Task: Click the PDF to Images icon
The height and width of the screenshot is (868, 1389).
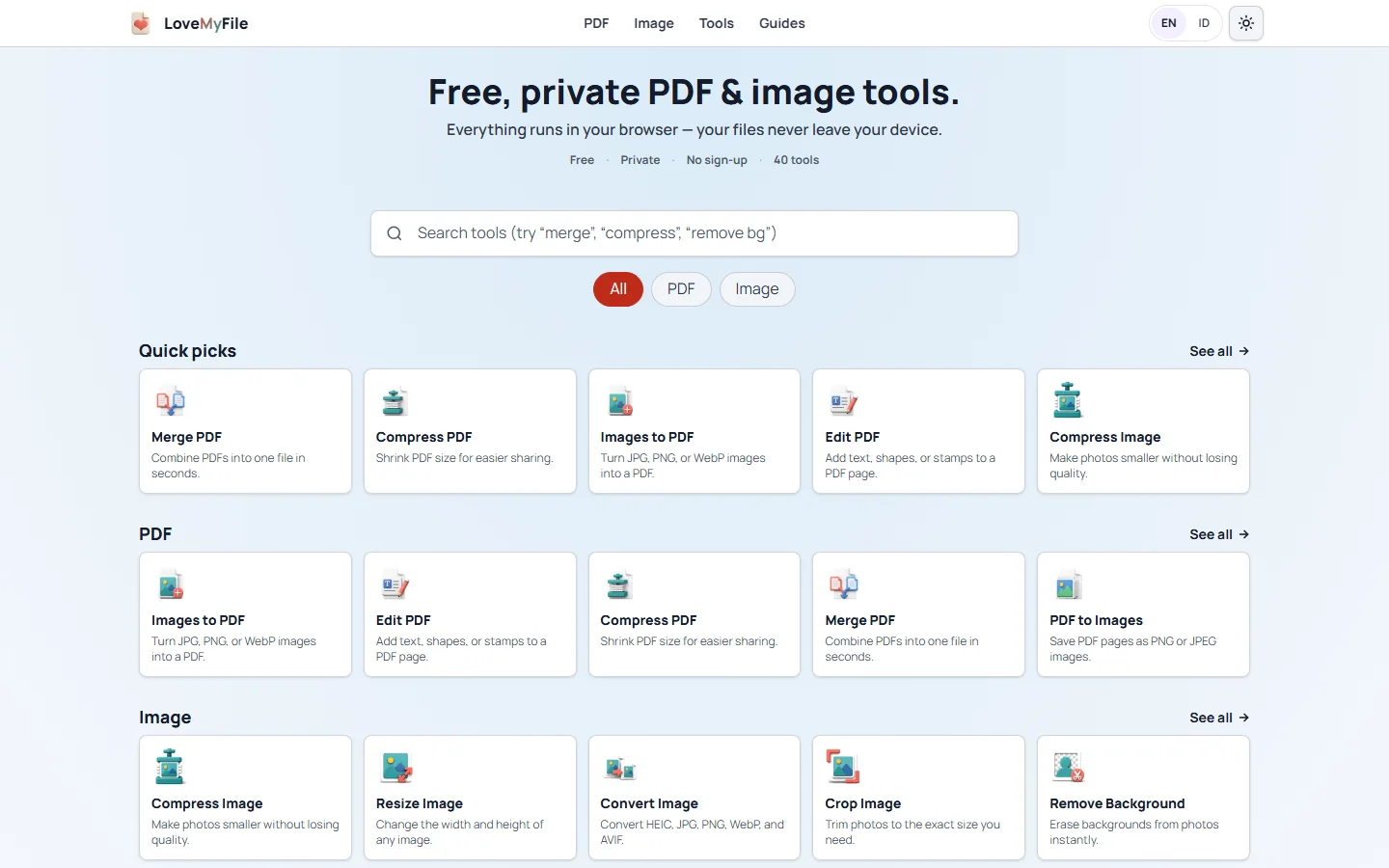Action: [x=1068, y=583]
